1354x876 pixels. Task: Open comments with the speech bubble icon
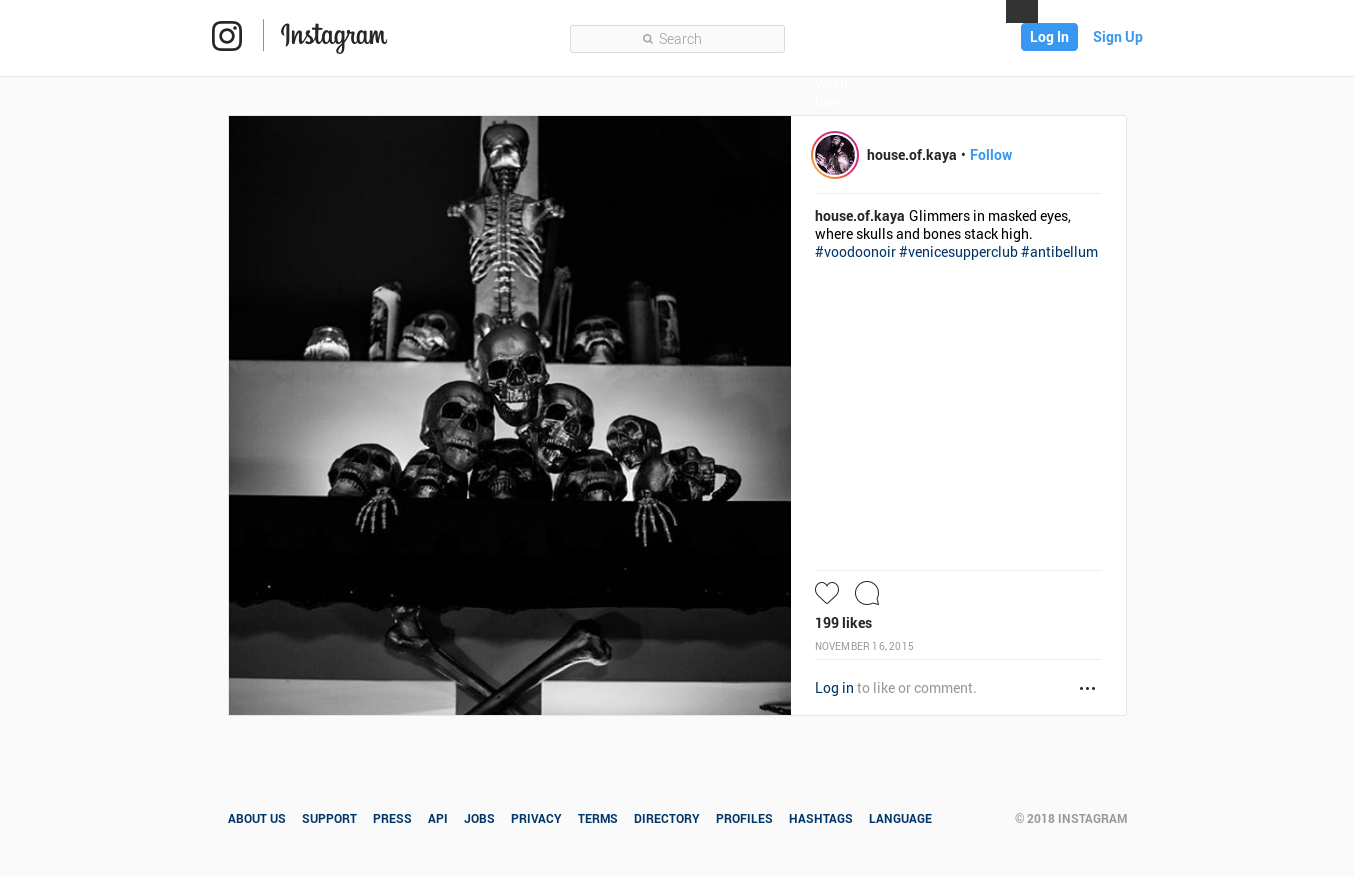point(867,593)
